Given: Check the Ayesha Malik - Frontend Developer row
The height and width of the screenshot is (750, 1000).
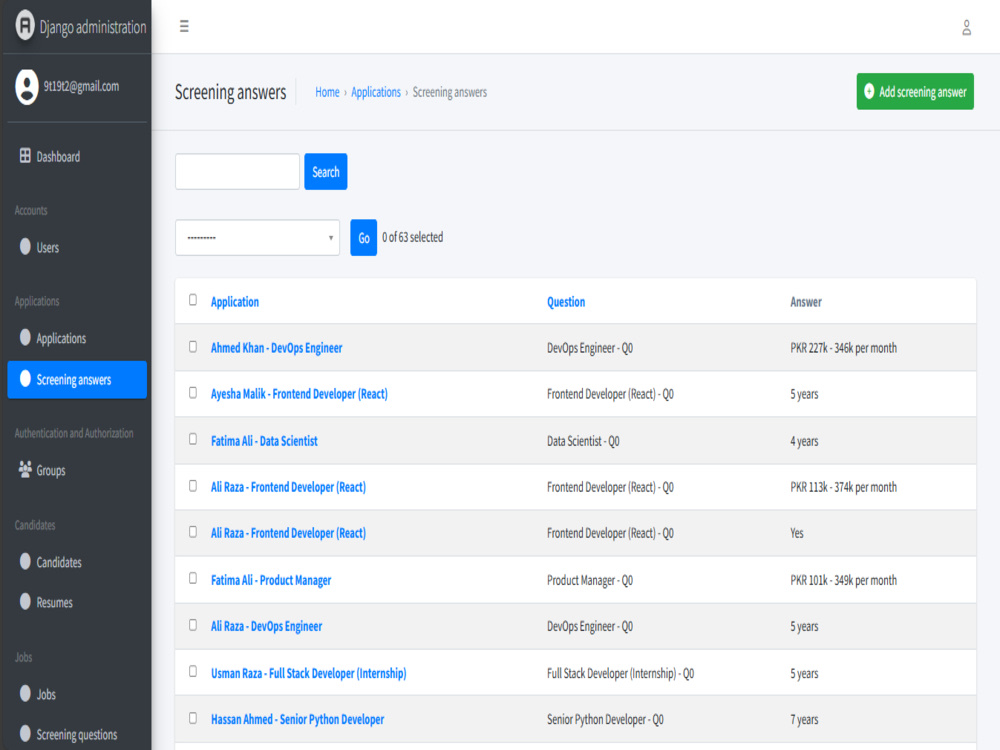Looking at the screenshot, I should point(193,393).
